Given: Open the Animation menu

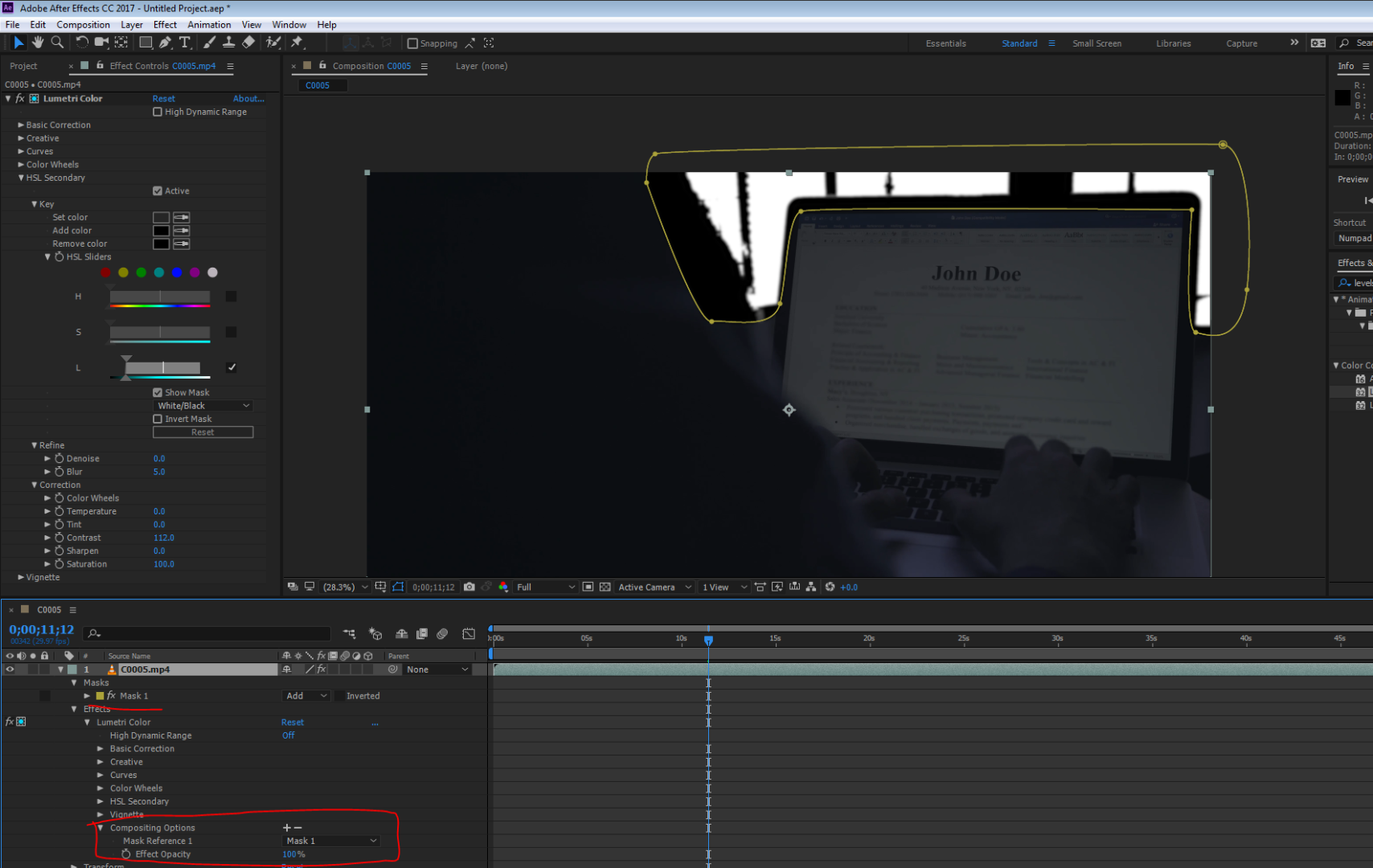Looking at the screenshot, I should pyautogui.click(x=209, y=25).
